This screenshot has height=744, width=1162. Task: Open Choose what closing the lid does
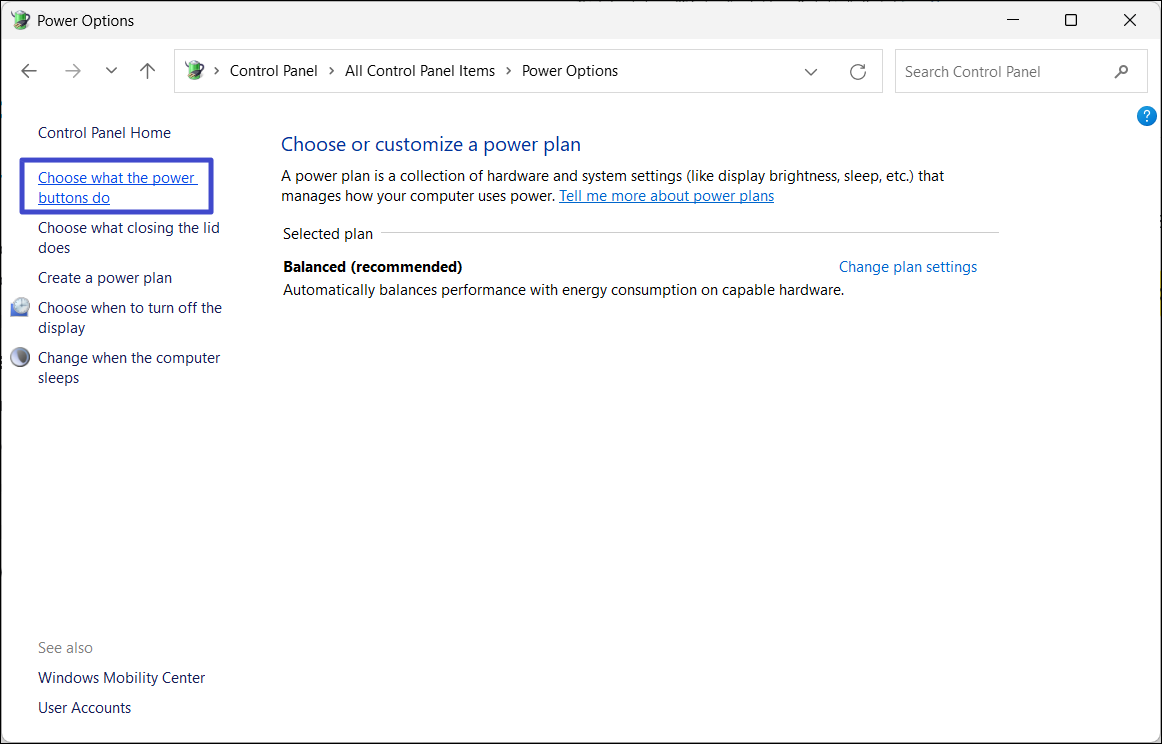click(x=128, y=238)
